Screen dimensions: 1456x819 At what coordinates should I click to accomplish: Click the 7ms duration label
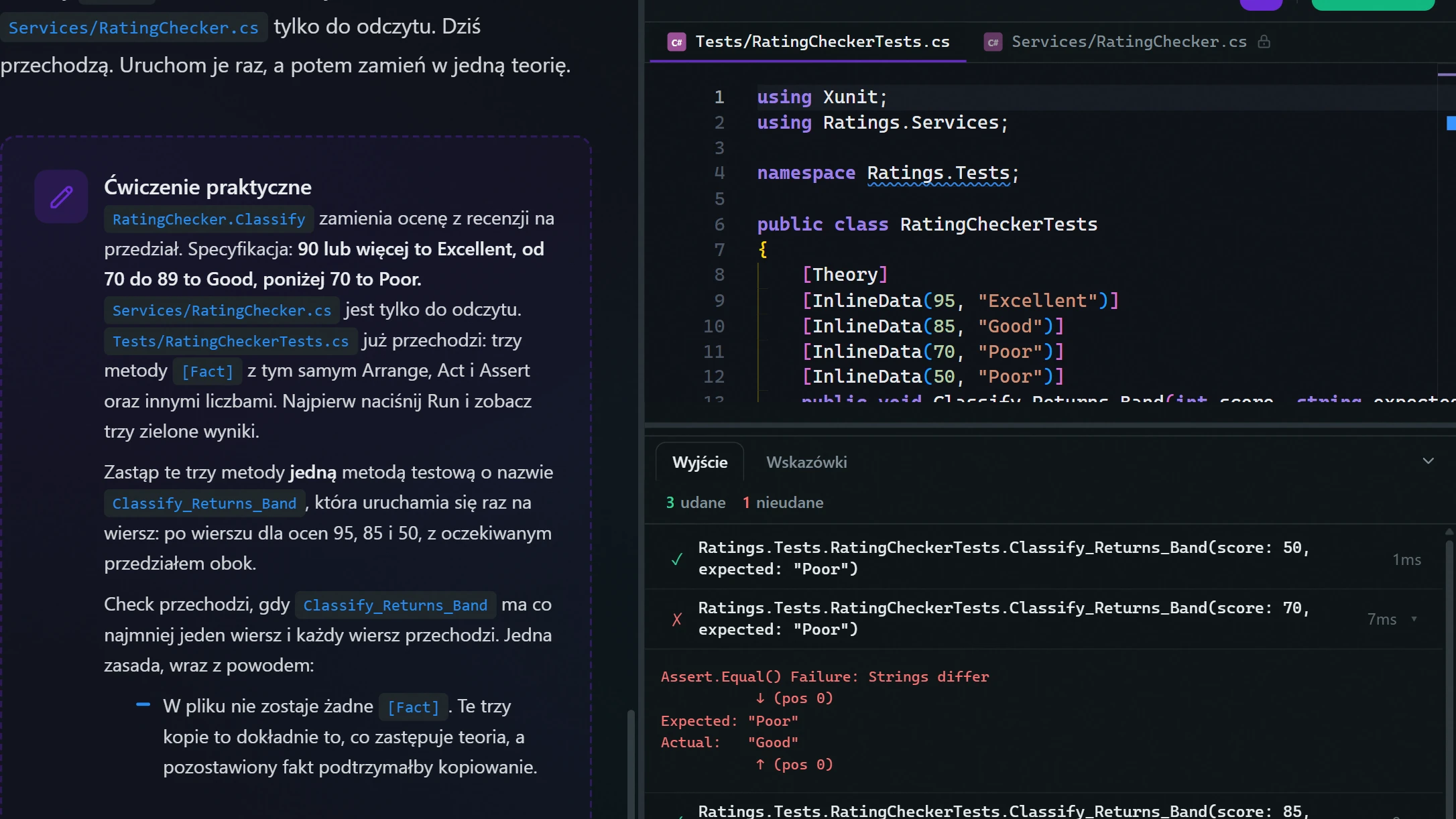point(1382,619)
